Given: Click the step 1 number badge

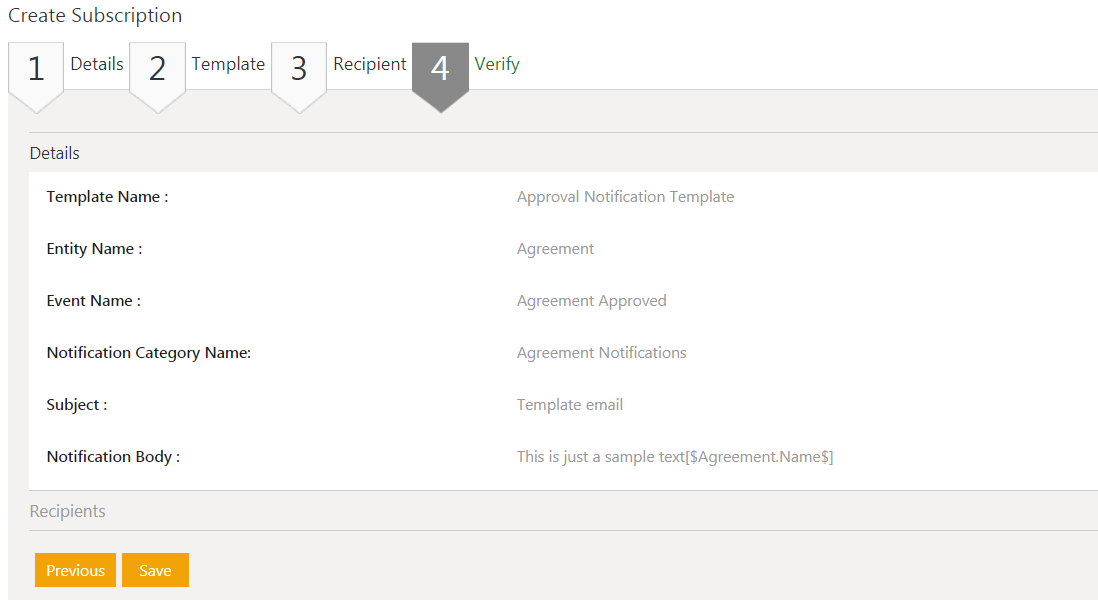Looking at the screenshot, I should (x=36, y=69).
